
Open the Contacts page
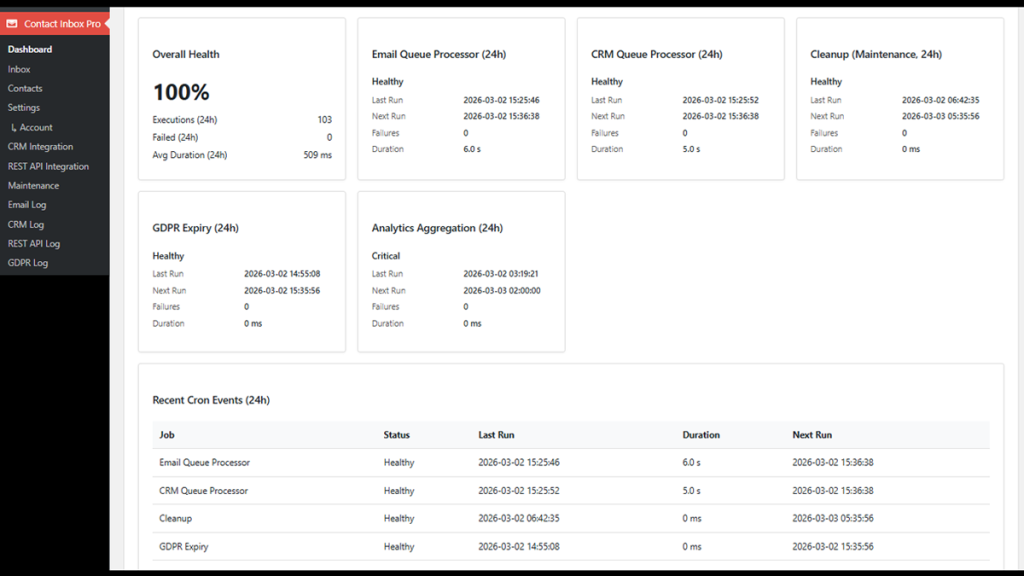(24, 88)
